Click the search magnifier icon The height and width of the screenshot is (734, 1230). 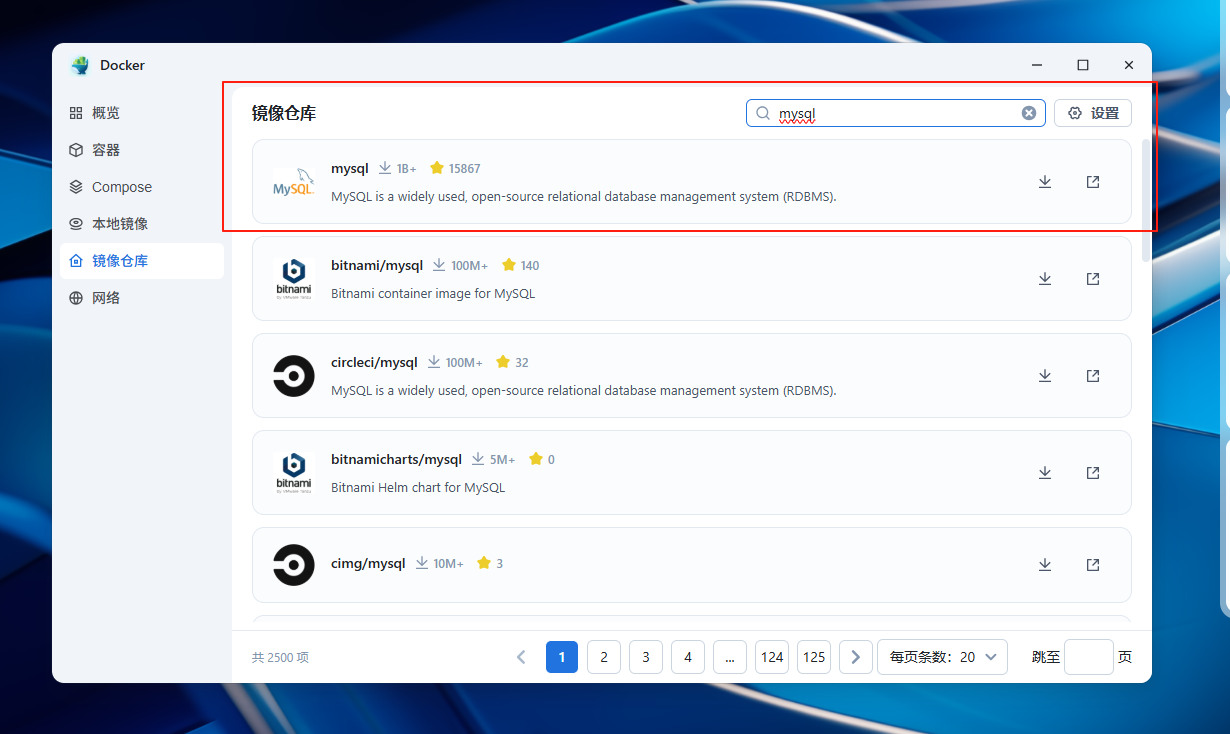click(763, 113)
